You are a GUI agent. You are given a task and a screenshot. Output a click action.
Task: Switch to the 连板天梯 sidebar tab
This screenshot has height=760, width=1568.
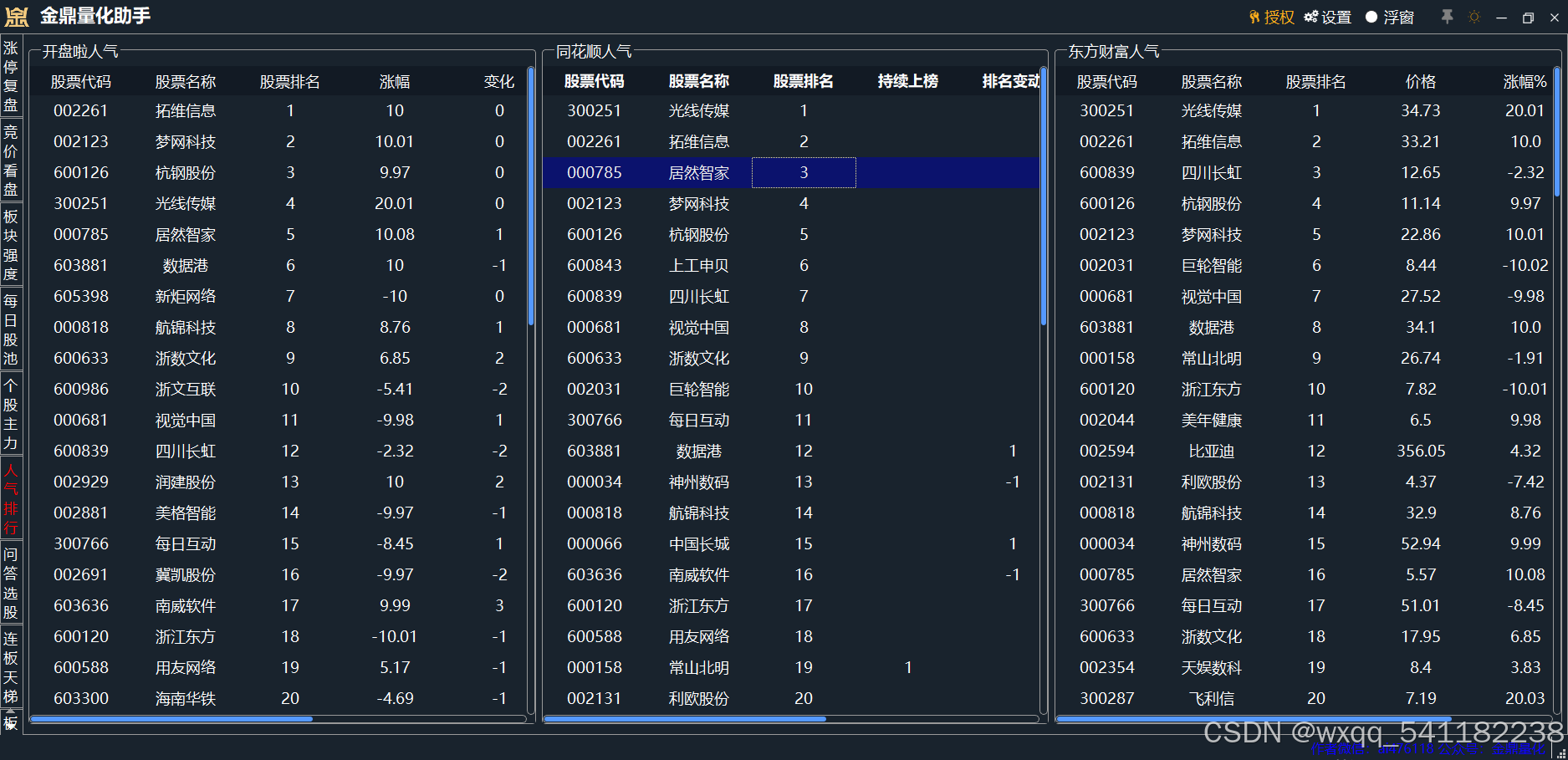11,667
